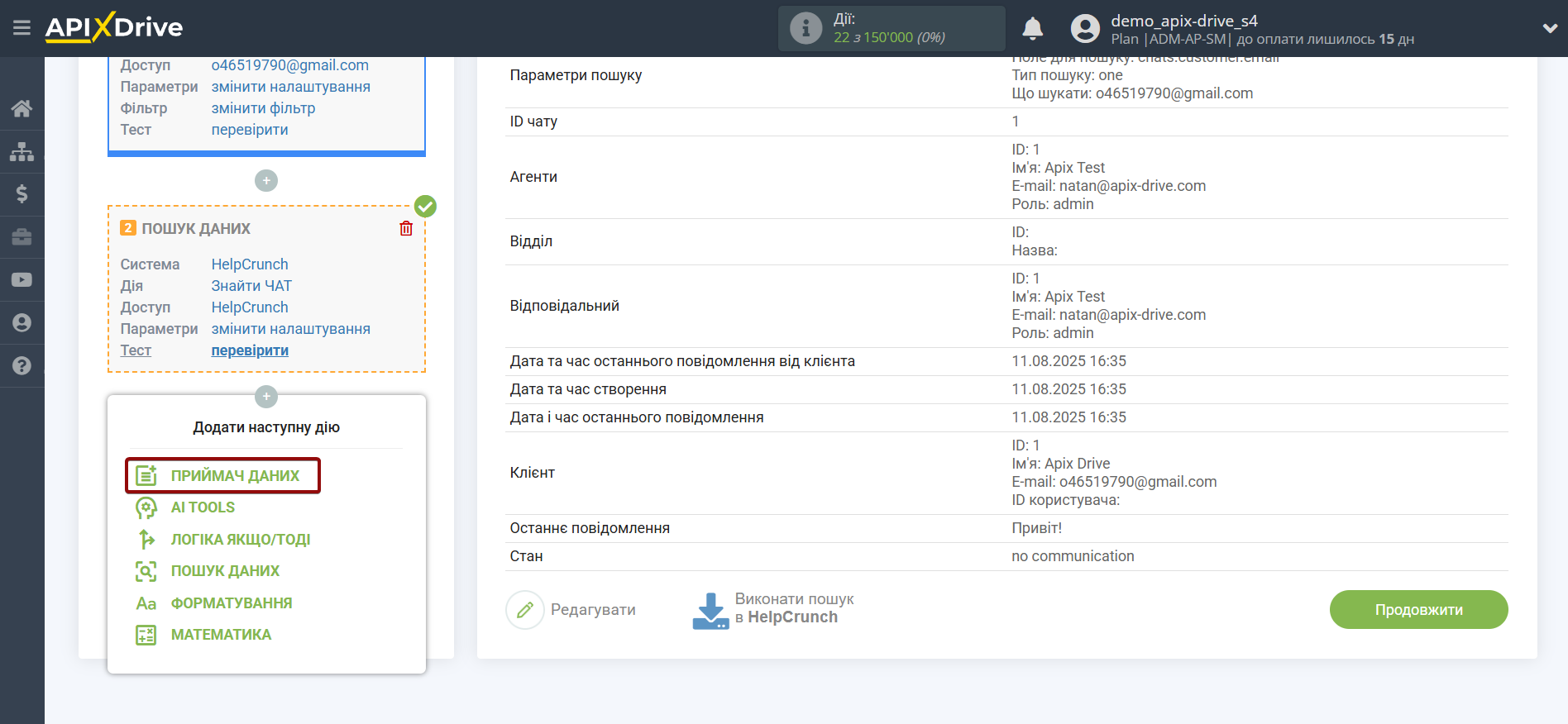This screenshot has height=724, width=1568.
Task: Click bold перевірити test link
Action: click(x=250, y=350)
